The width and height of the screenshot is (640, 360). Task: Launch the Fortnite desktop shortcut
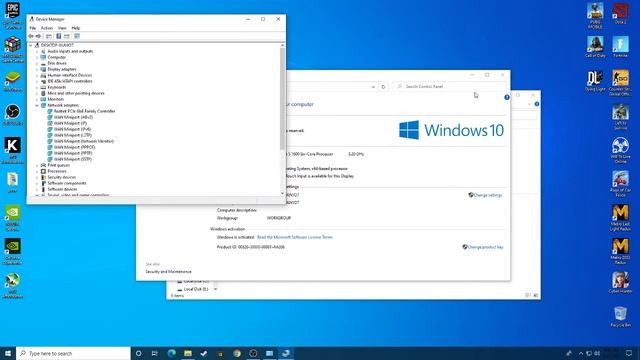point(620,47)
